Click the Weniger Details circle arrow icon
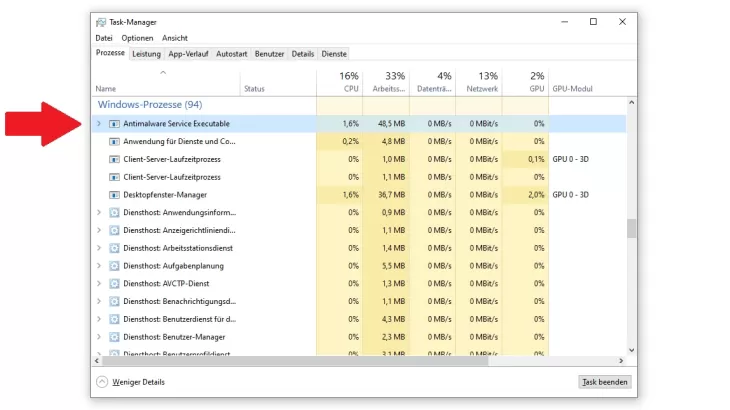 [x=102, y=382]
